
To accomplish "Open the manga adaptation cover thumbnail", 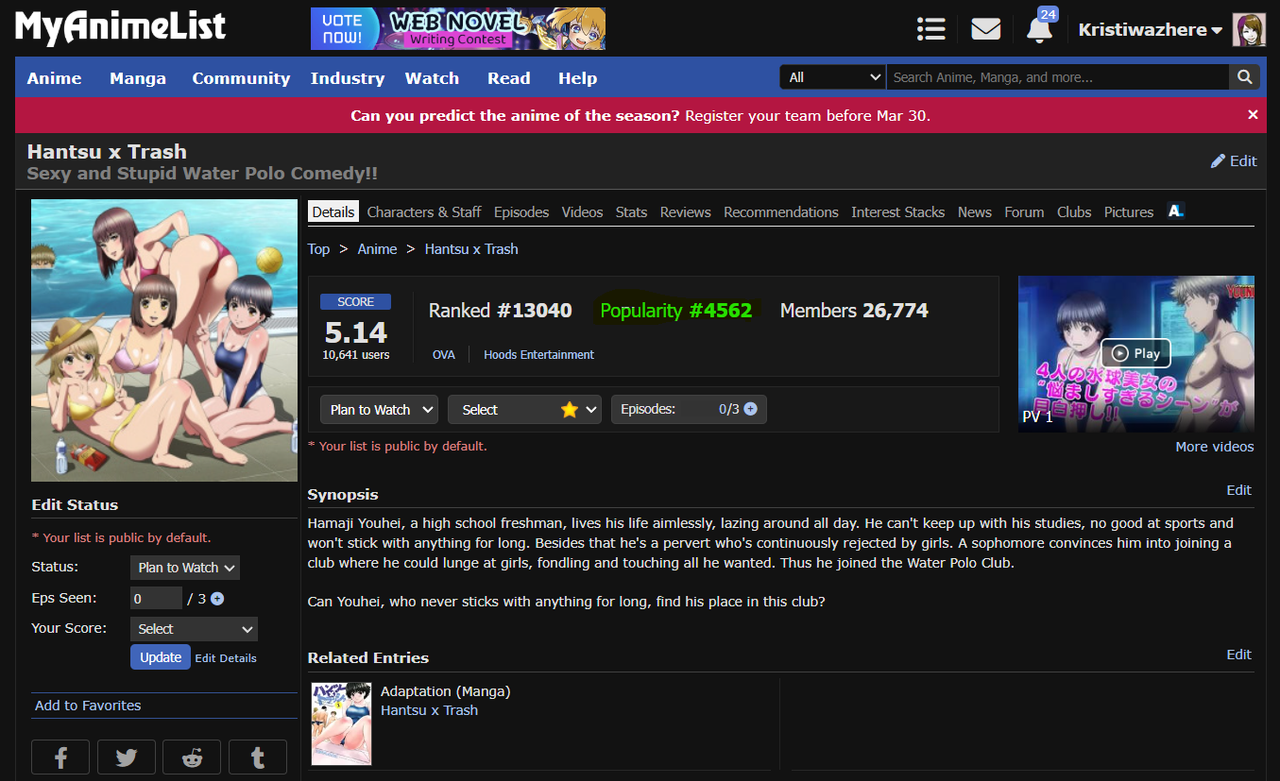I will pyautogui.click(x=342, y=723).
